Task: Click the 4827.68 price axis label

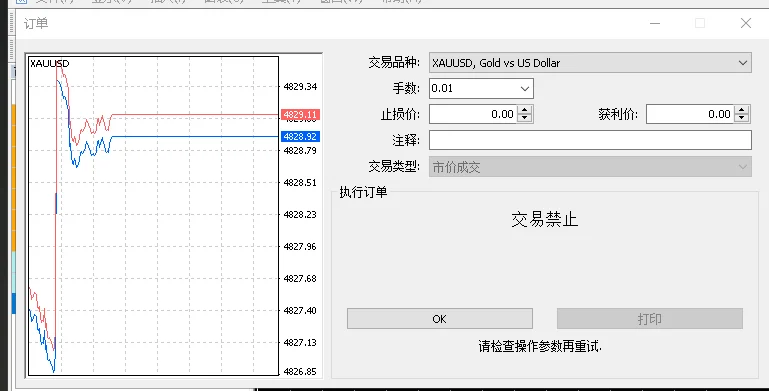Action: pos(300,278)
